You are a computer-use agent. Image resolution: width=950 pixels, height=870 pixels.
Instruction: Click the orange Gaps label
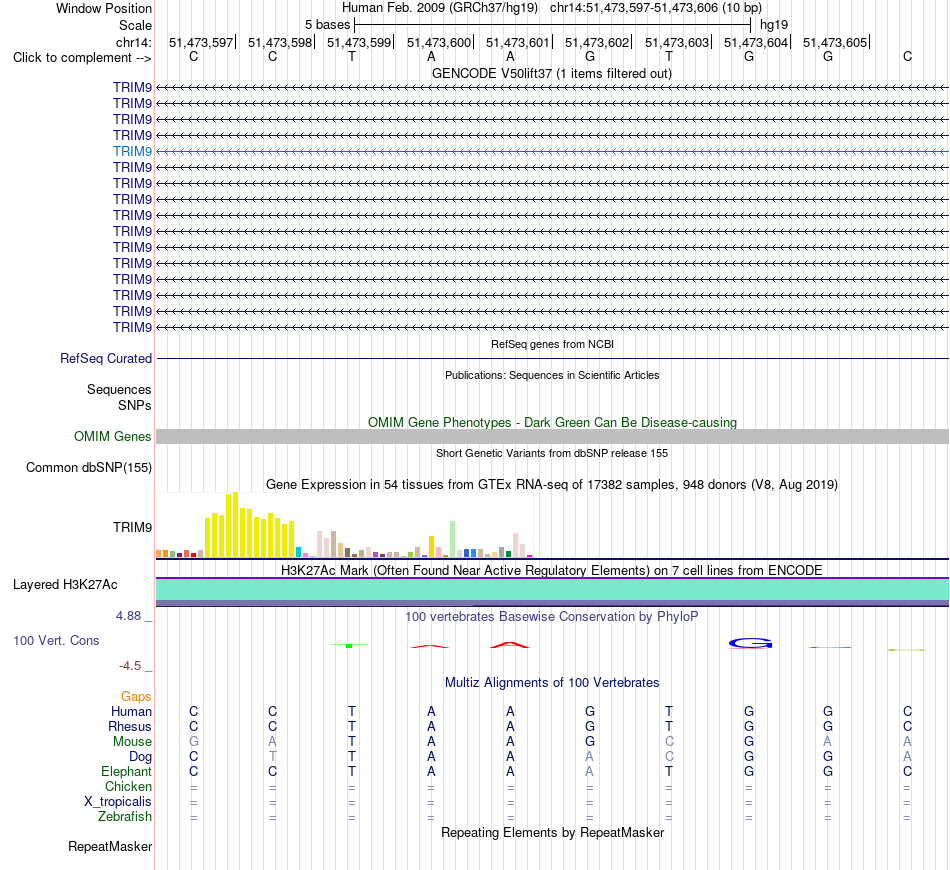point(136,697)
